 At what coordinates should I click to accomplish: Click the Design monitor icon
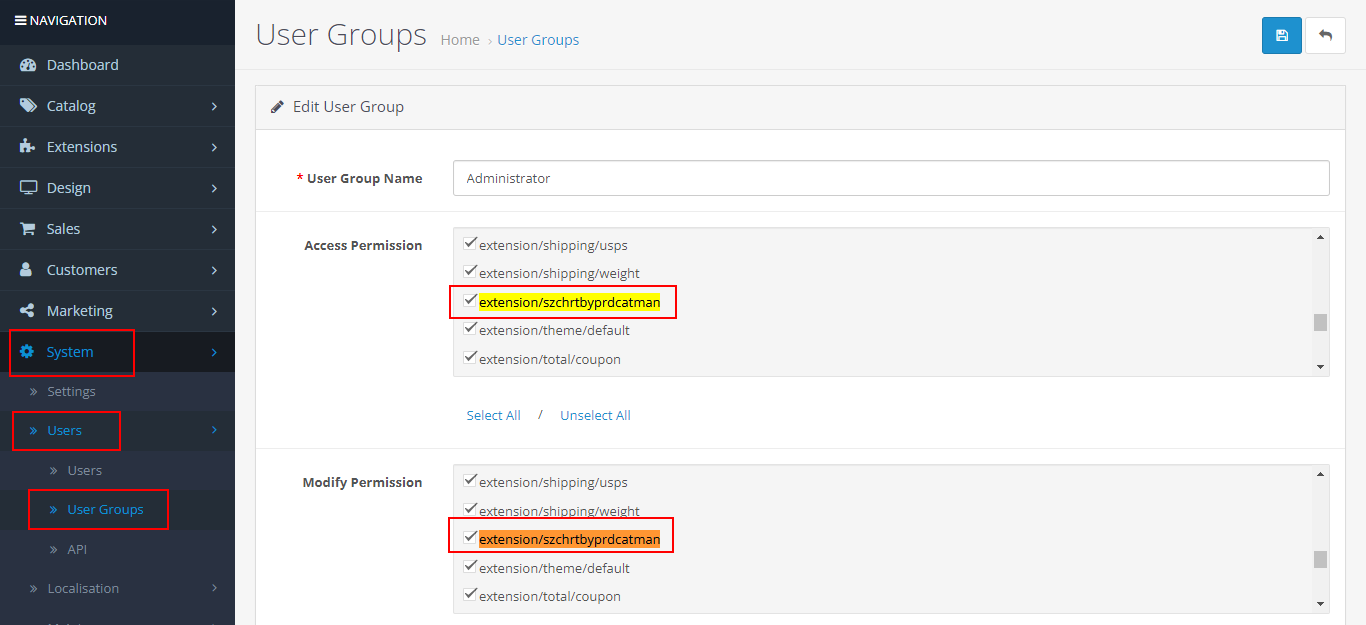[28, 188]
